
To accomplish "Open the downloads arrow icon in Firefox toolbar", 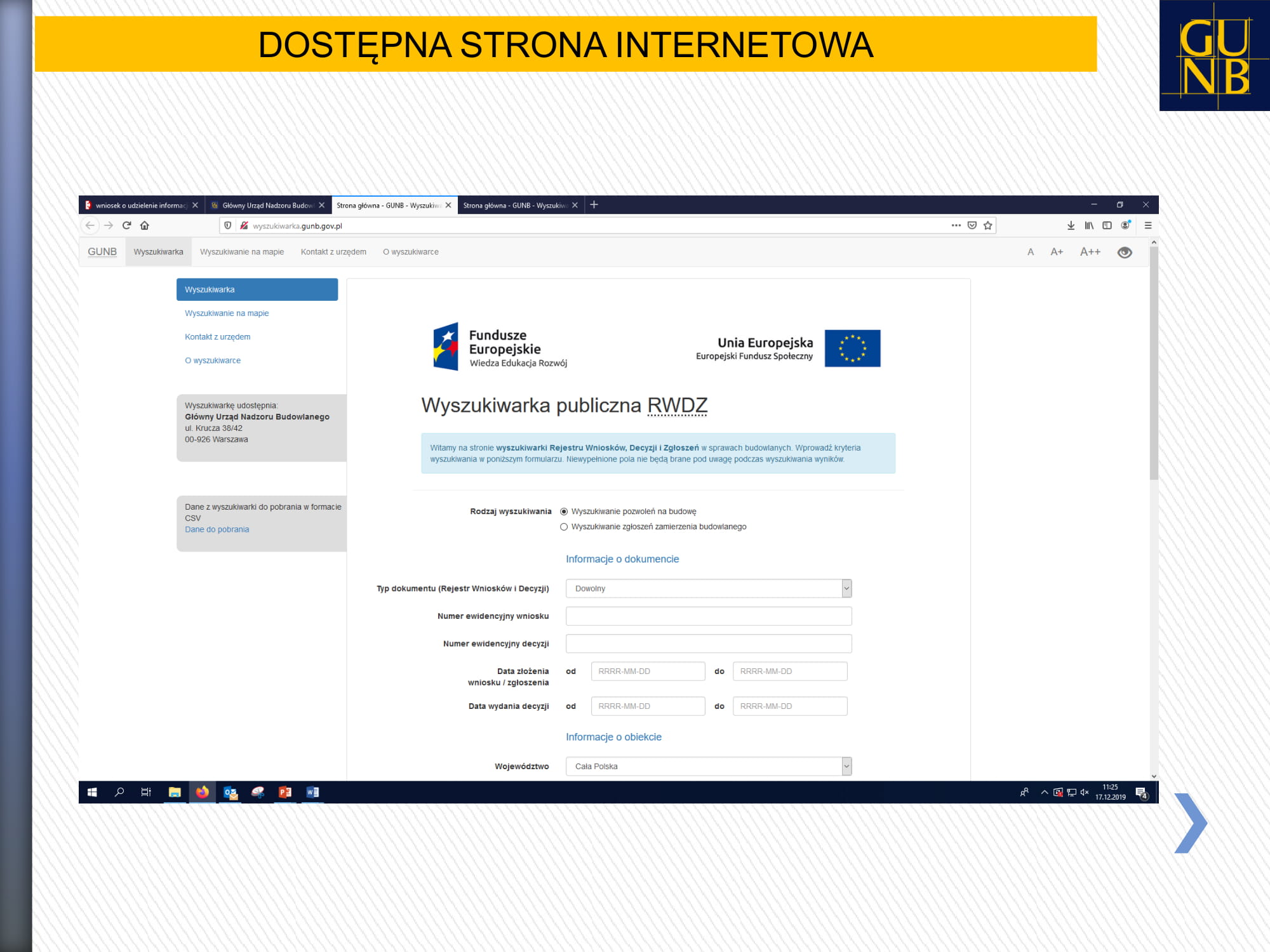I will pos(1071,225).
